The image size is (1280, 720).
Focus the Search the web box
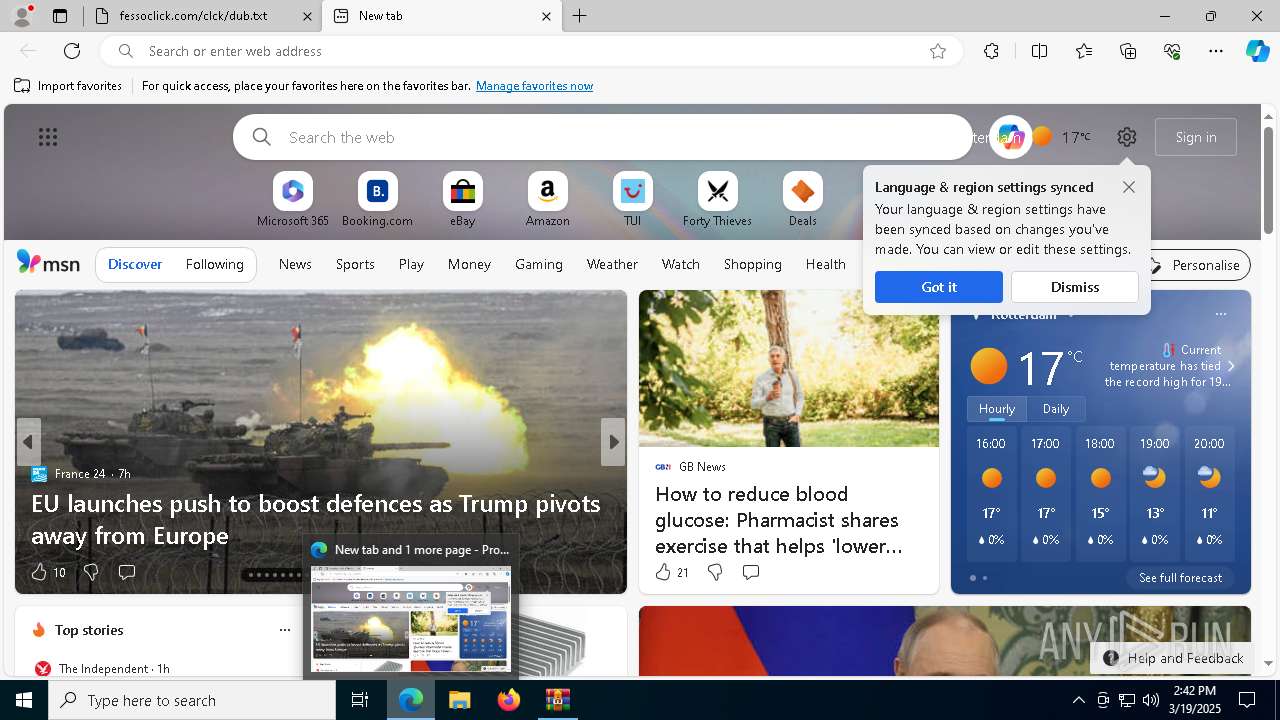coord(603,137)
